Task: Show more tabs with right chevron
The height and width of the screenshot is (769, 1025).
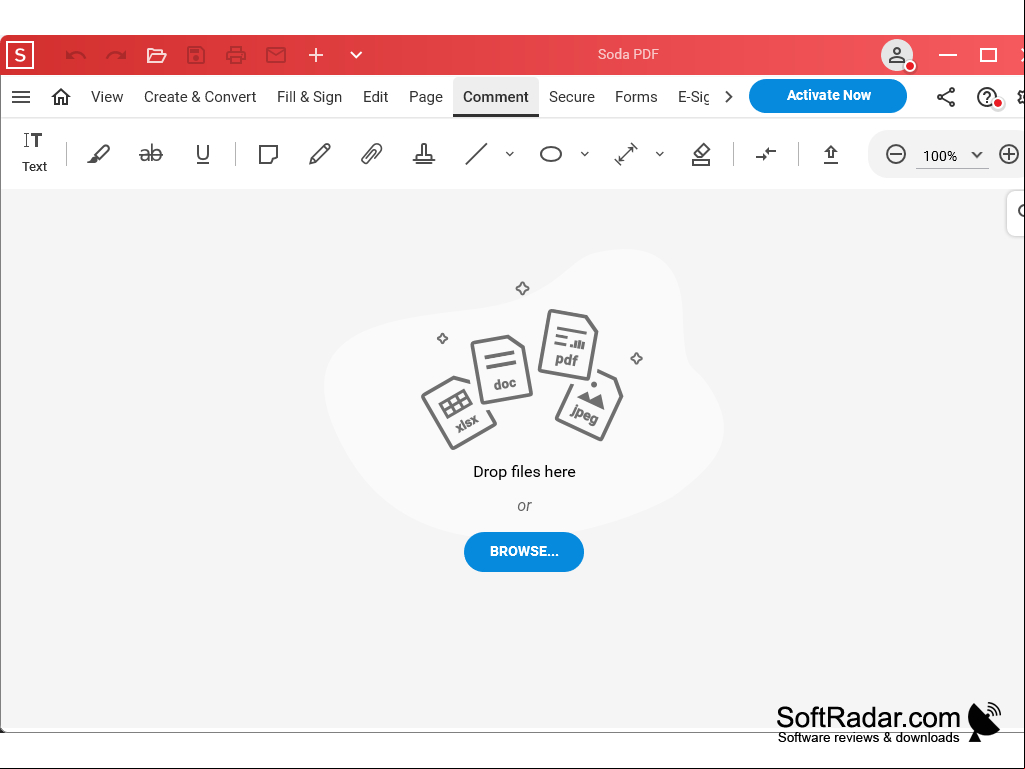Action: pos(729,97)
